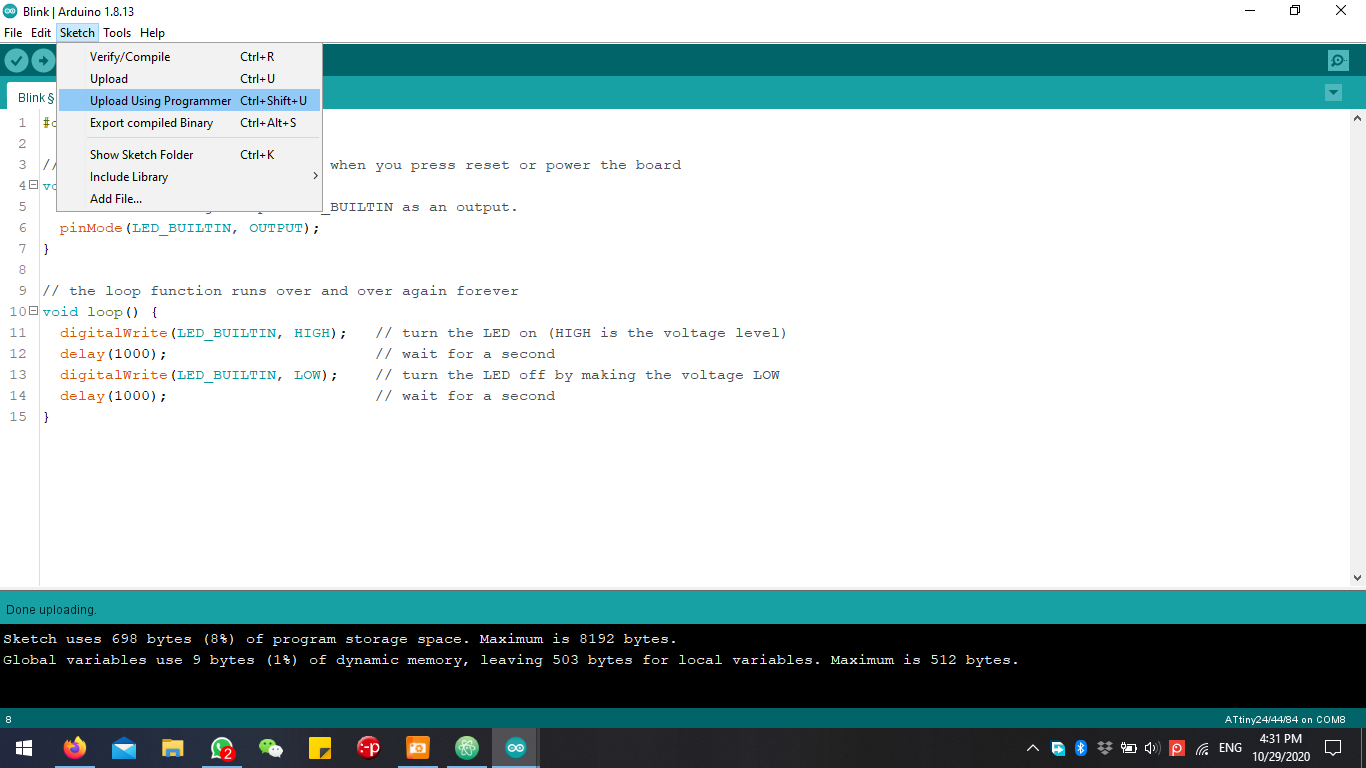The height and width of the screenshot is (768, 1366).
Task: Select Show Sketch Folder entry
Action: click(x=190, y=155)
